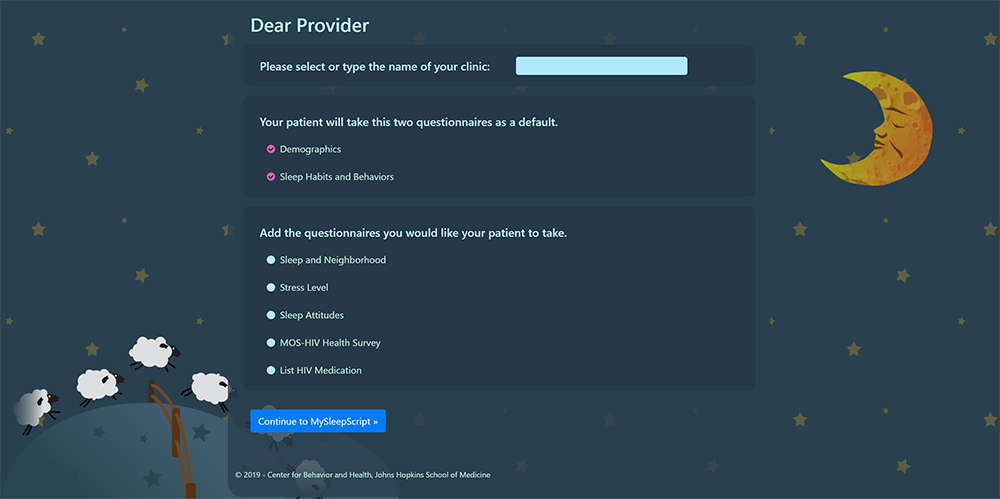Click the Johns Hopkins copyright footer text

pos(362,475)
